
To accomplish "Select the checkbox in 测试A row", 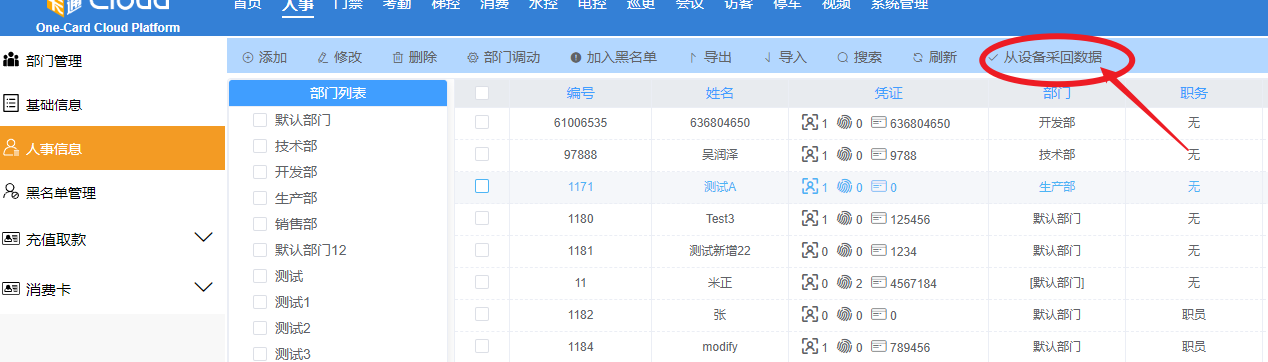I will (x=482, y=186).
